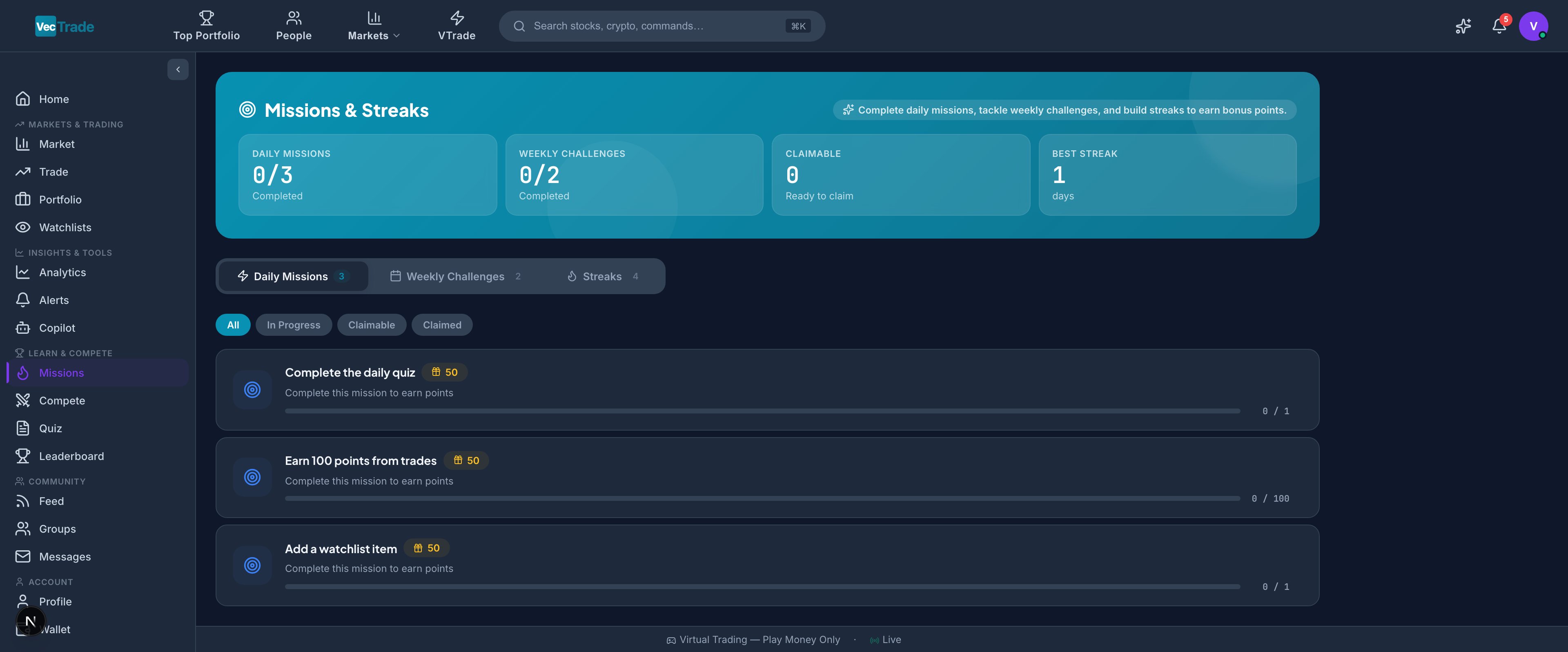Select the All filter chip

[x=233, y=325]
